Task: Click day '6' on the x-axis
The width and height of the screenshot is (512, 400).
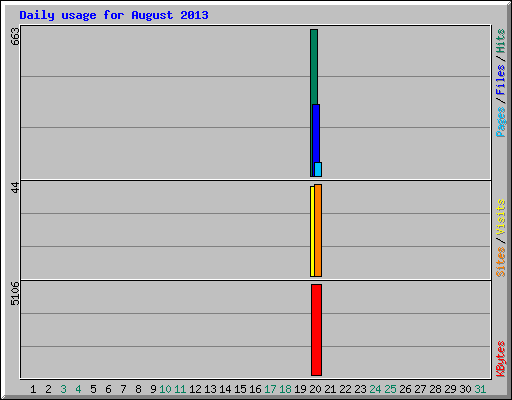Action: point(108,389)
